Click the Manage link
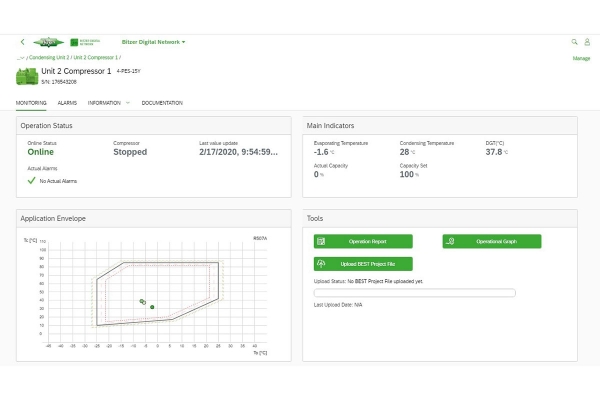Screen dimensions: 600x400 tap(581, 58)
